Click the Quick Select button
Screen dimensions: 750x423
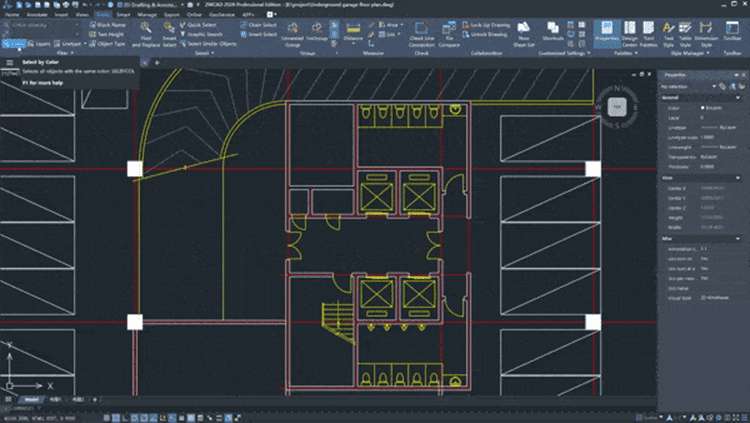[199, 24]
